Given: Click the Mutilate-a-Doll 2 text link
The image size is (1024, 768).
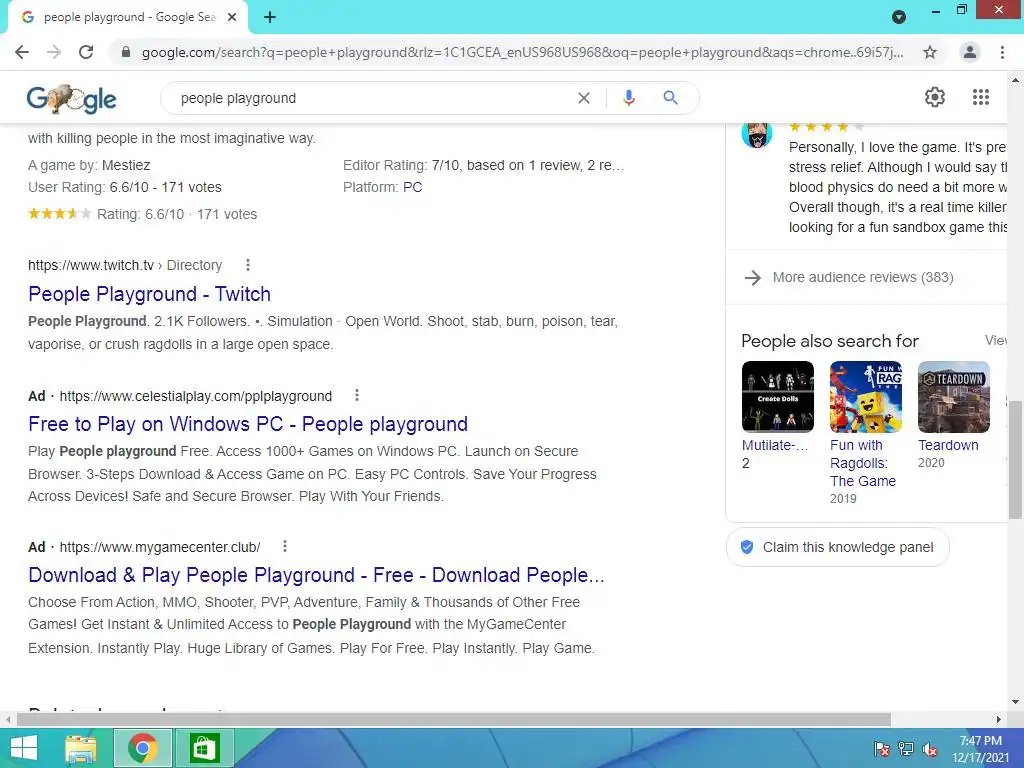Looking at the screenshot, I should pyautogui.click(x=775, y=454).
